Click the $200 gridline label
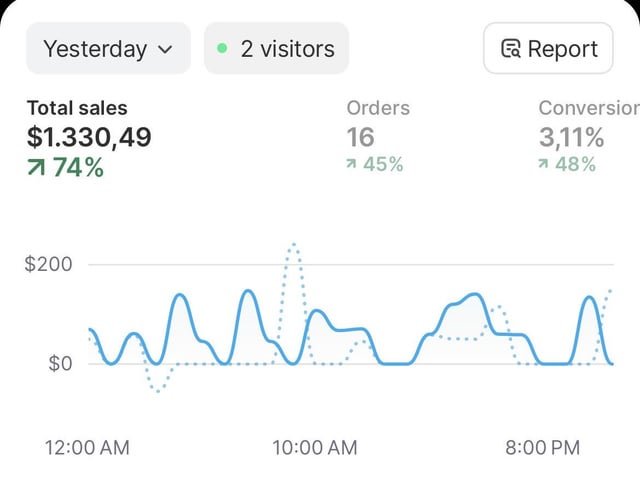 click(x=48, y=265)
